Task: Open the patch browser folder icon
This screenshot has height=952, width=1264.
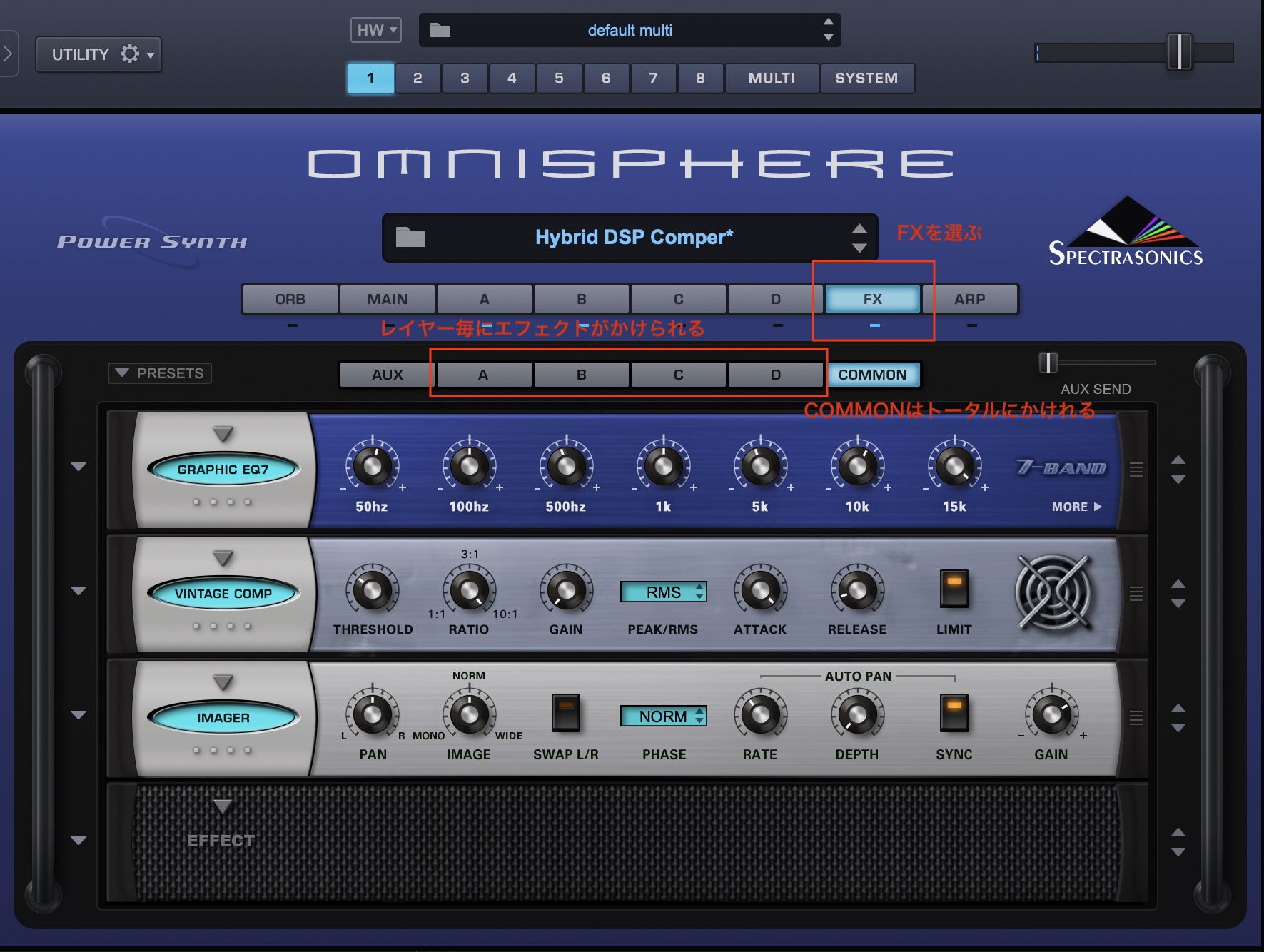Action: (x=410, y=237)
